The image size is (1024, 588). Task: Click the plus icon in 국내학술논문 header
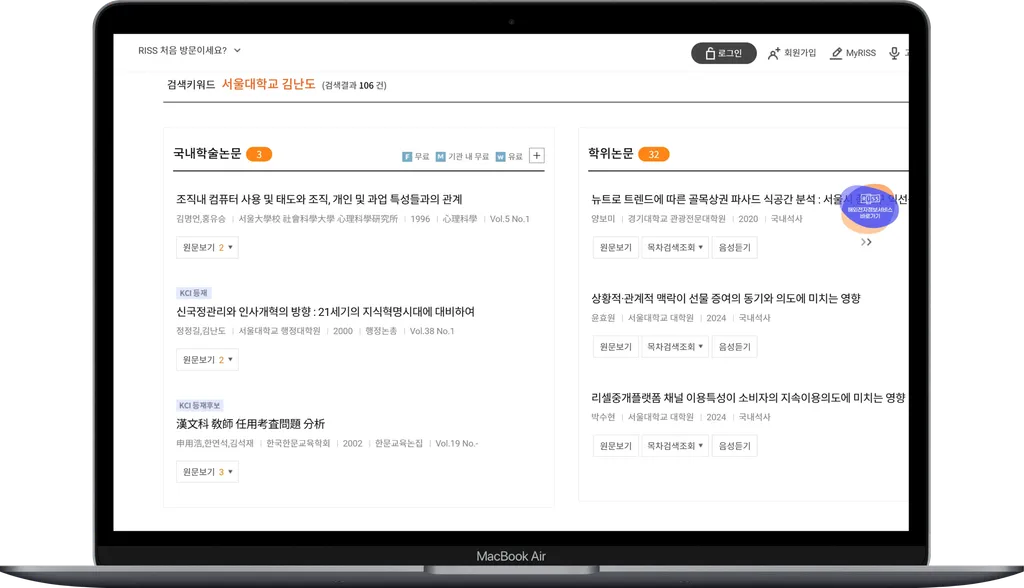[537, 155]
